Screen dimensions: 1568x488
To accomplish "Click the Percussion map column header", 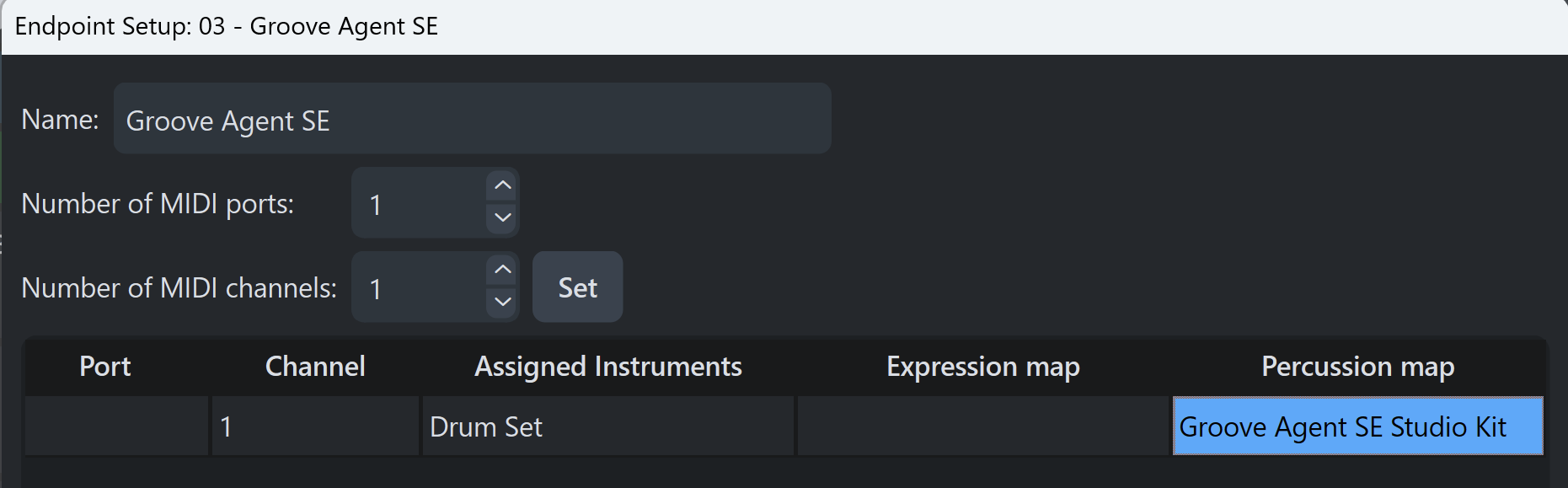I will pos(1357,367).
